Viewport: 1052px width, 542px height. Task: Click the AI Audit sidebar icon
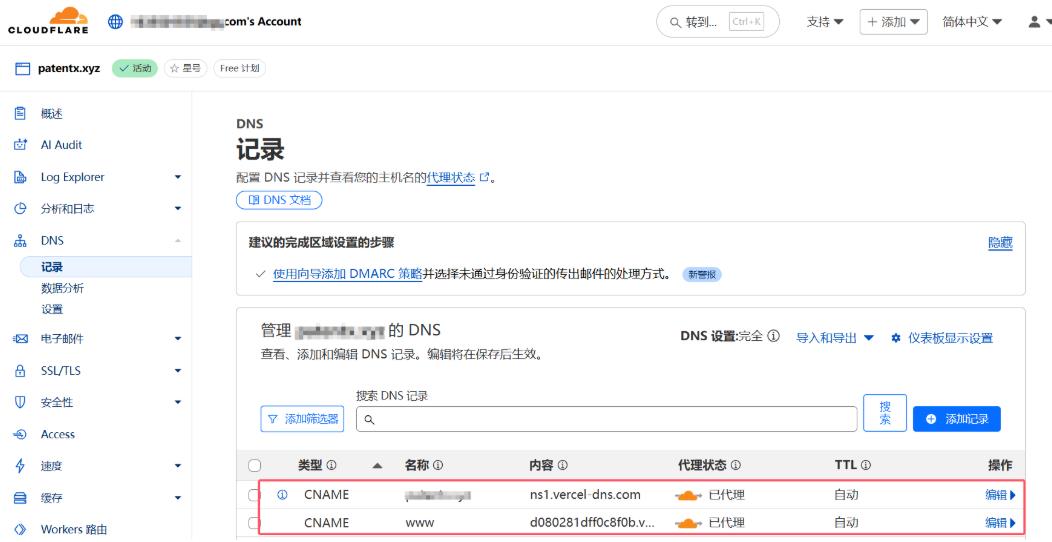[19, 145]
